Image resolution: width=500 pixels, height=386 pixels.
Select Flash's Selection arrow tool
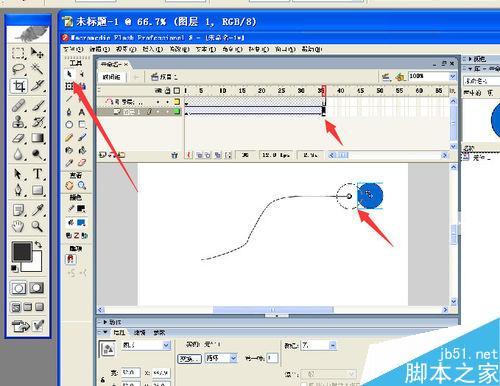pos(70,74)
